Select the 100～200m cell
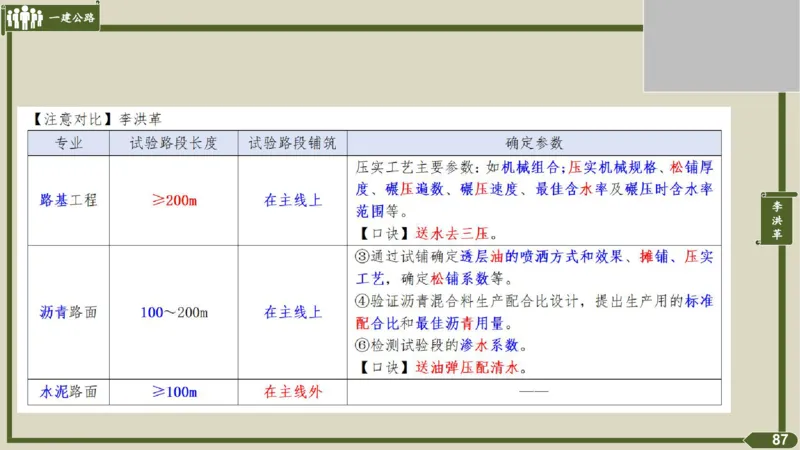The image size is (800, 450). coord(173,312)
